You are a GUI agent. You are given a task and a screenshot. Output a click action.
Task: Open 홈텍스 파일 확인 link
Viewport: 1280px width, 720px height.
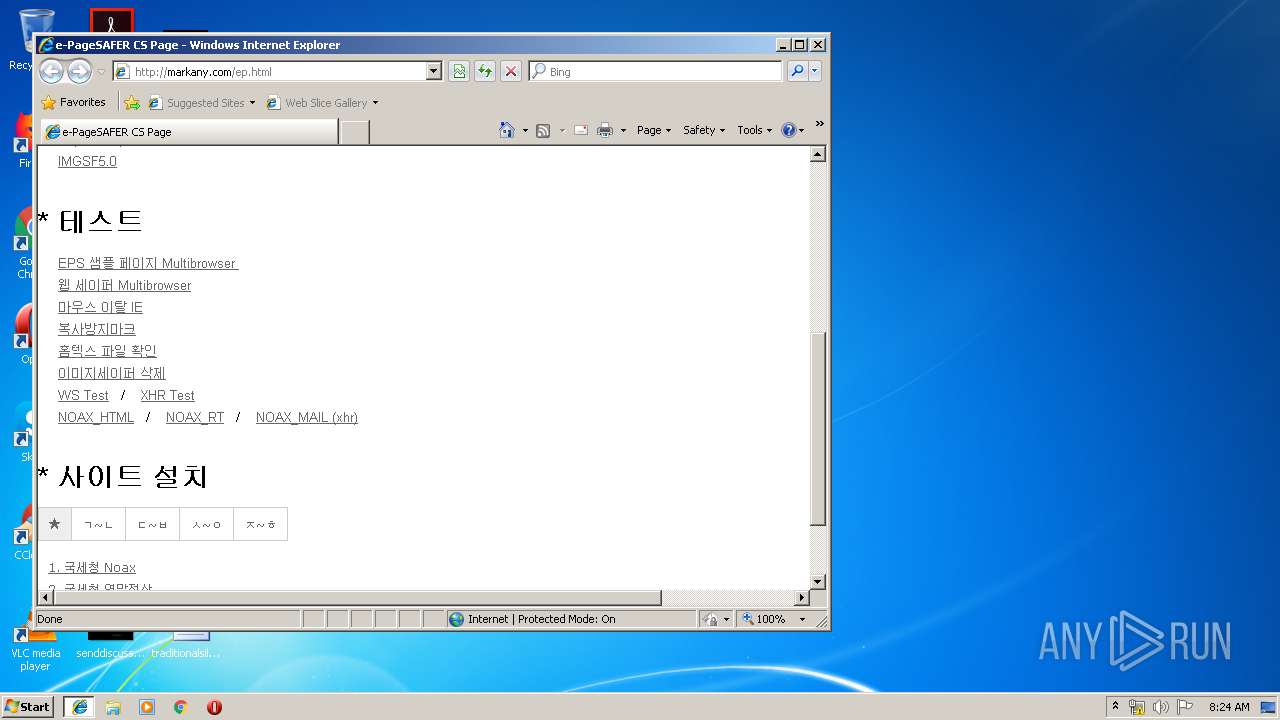click(x=107, y=351)
